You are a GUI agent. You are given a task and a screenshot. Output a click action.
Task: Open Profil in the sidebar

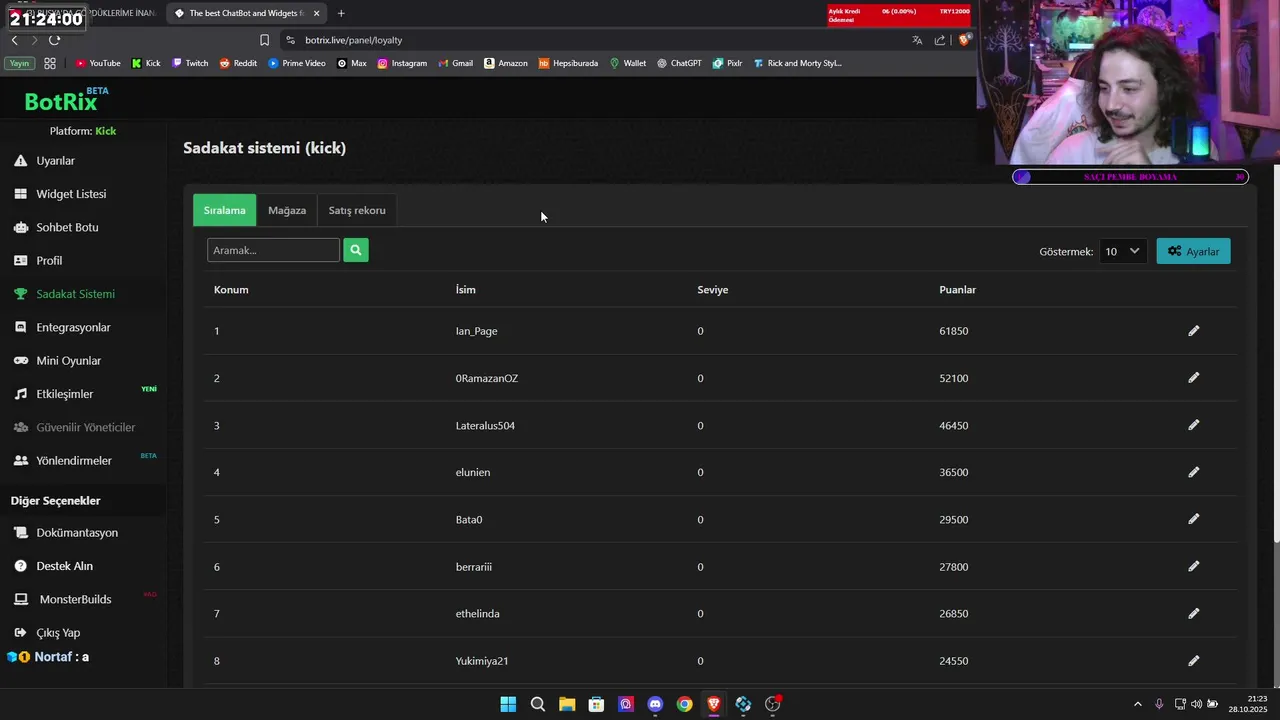49,261
